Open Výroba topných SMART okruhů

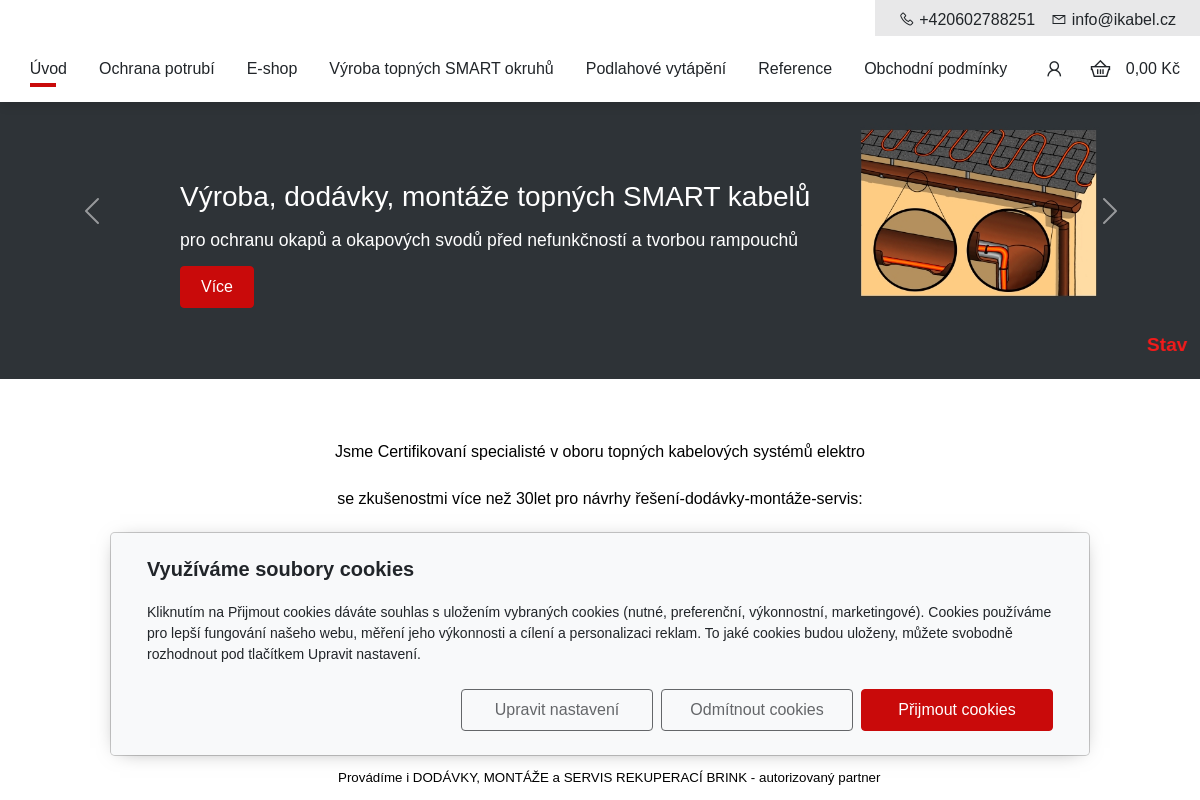tap(441, 68)
